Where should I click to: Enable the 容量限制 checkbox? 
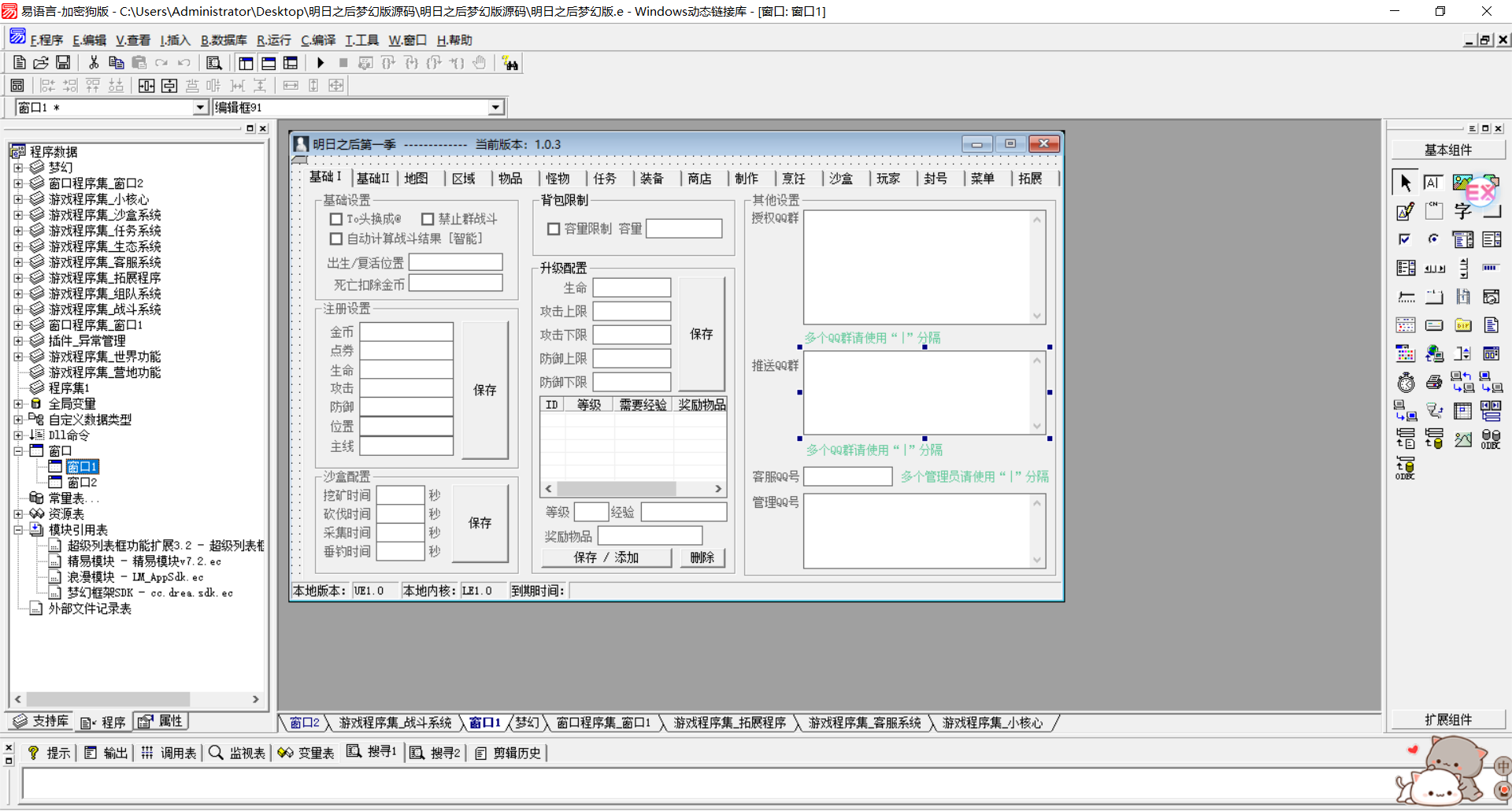(554, 229)
